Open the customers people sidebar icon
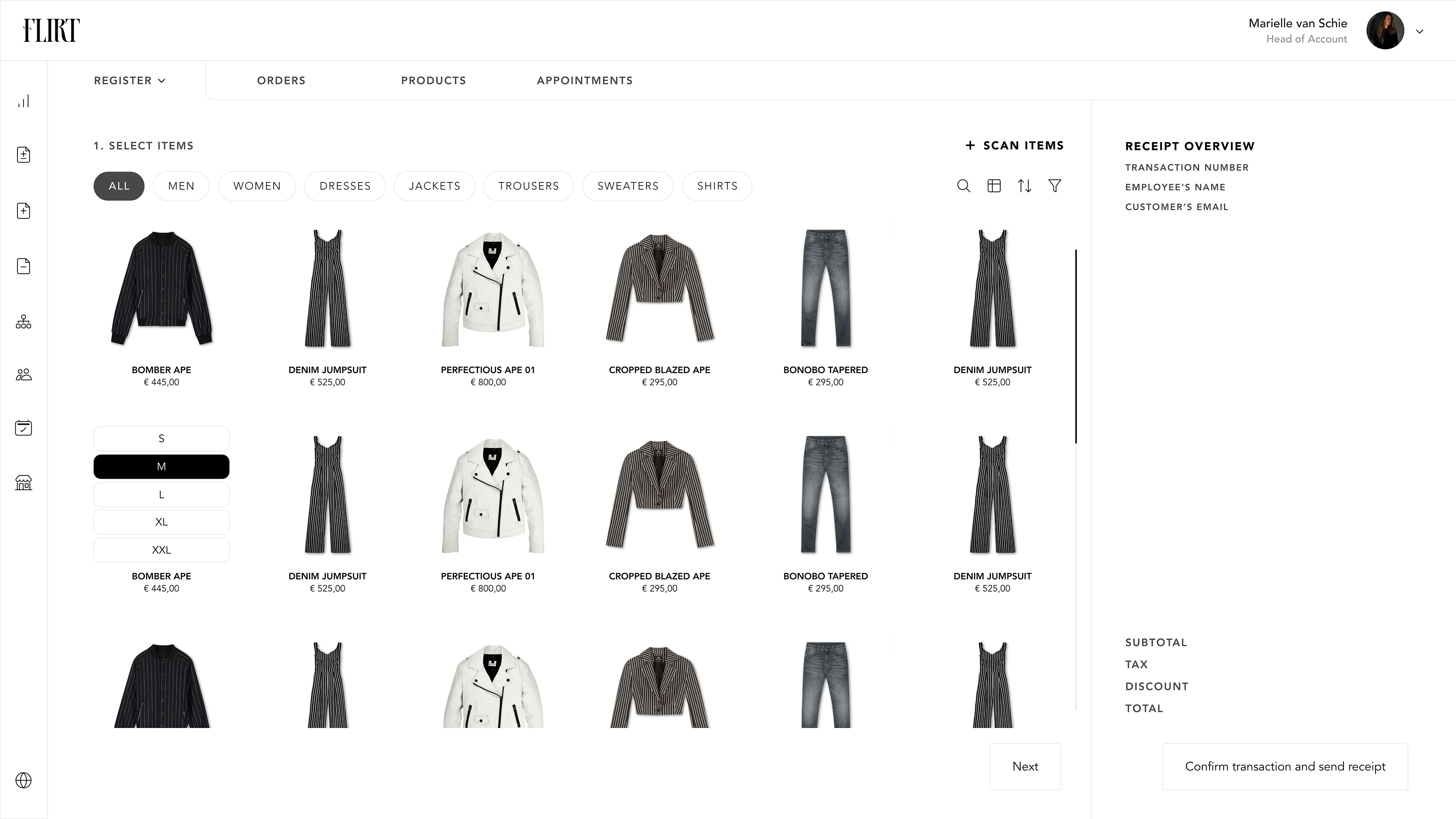Viewport: 1456px width, 819px height. point(23,374)
